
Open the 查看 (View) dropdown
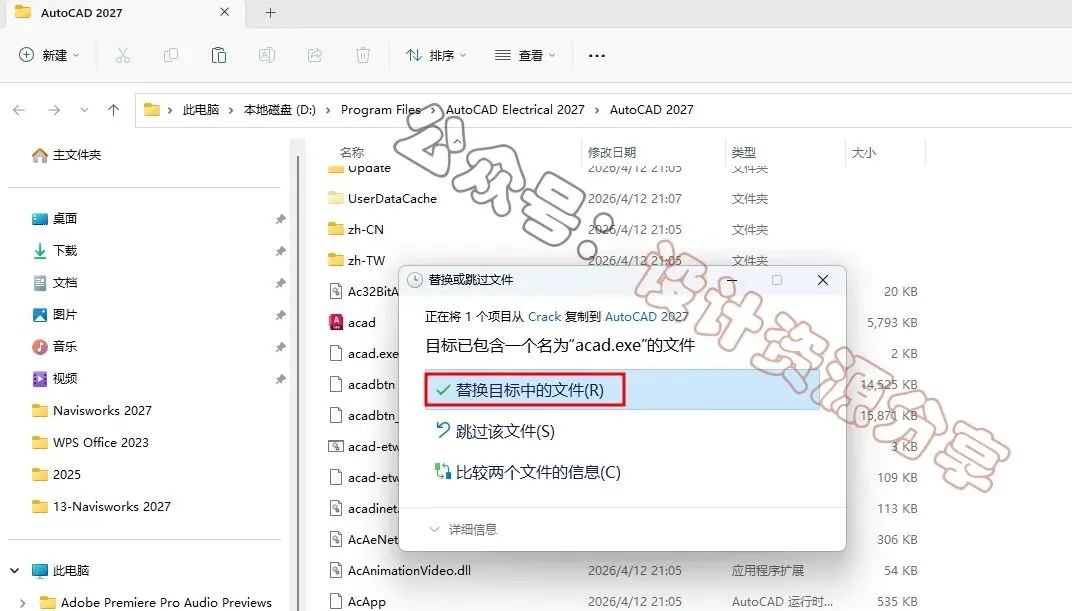tap(525, 55)
